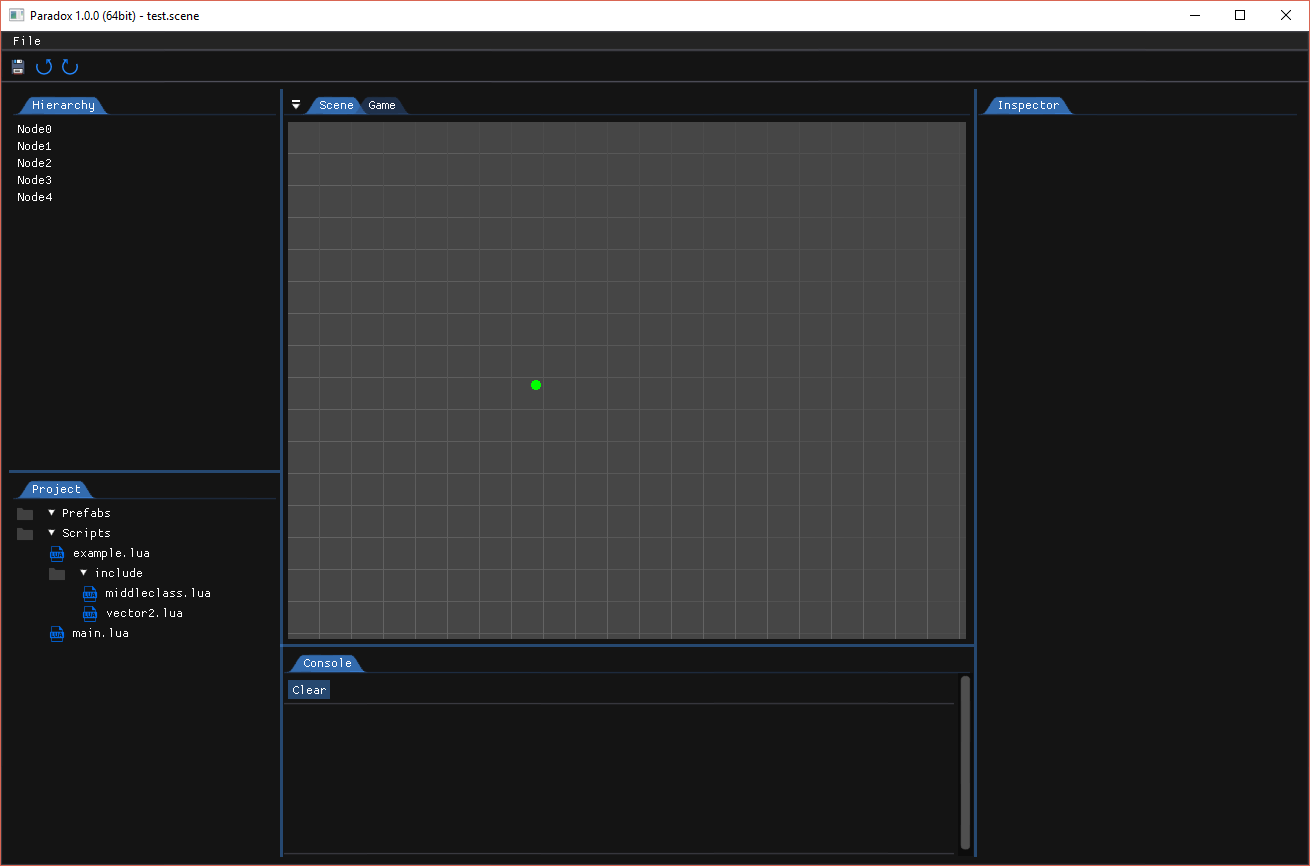
Task: Open the File menu
Action: coord(27,41)
